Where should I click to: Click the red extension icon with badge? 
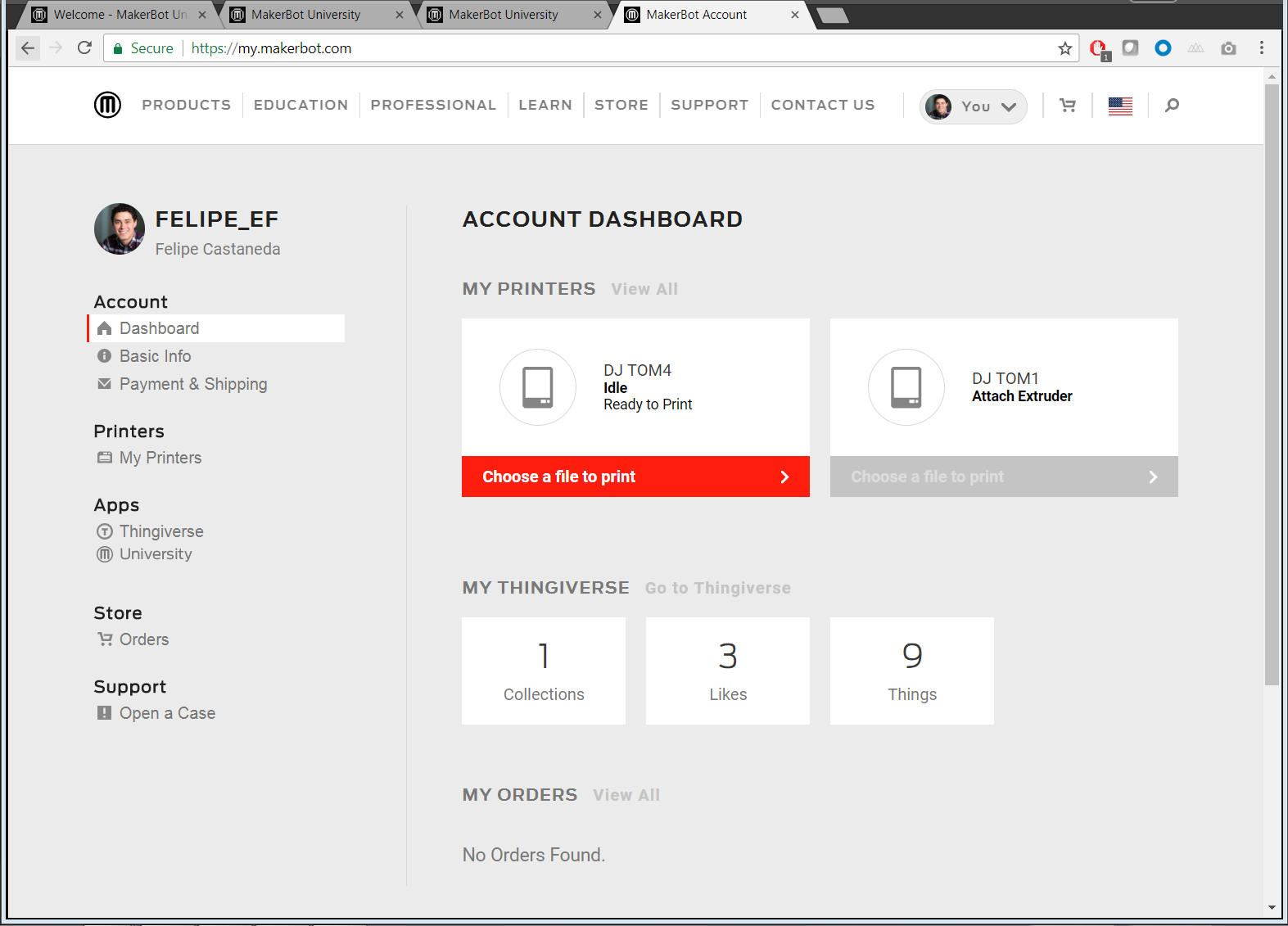coord(1099,49)
